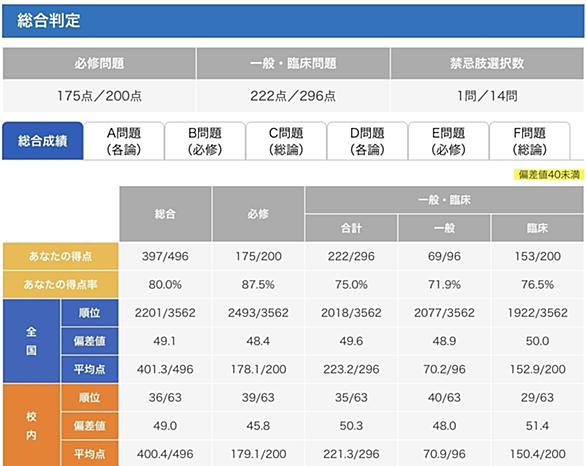Select the 178.1/200 average cell
This screenshot has width=586, height=466.
[258, 370]
